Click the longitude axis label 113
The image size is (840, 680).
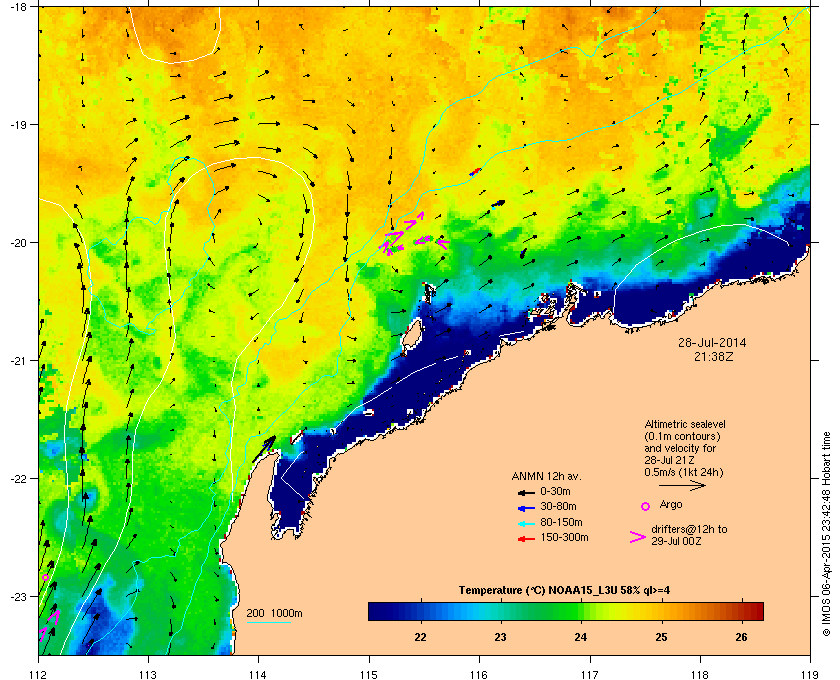[x=148, y=674]
